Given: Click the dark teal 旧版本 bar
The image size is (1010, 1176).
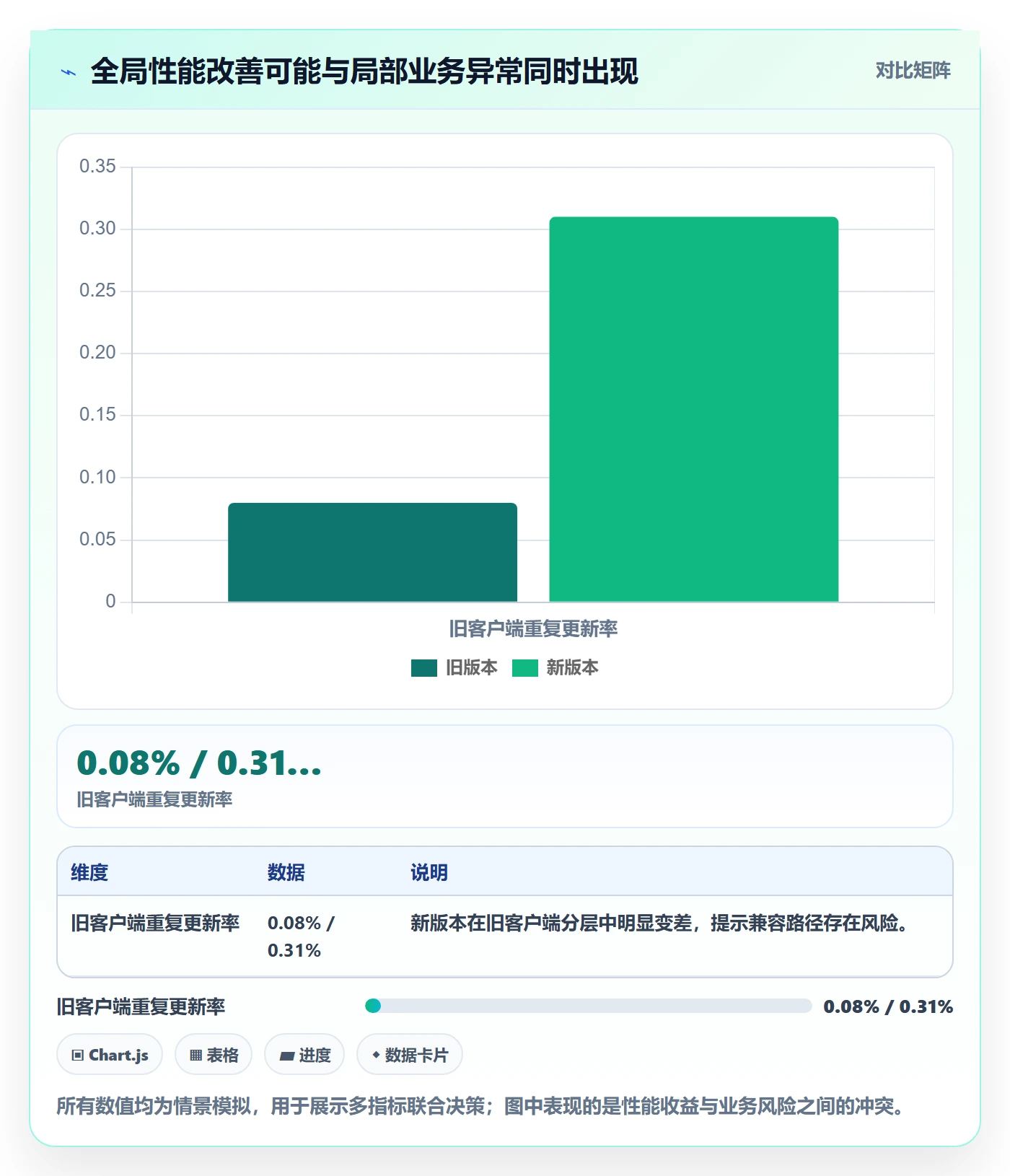Looking at the screenshot, I should 372,552.
